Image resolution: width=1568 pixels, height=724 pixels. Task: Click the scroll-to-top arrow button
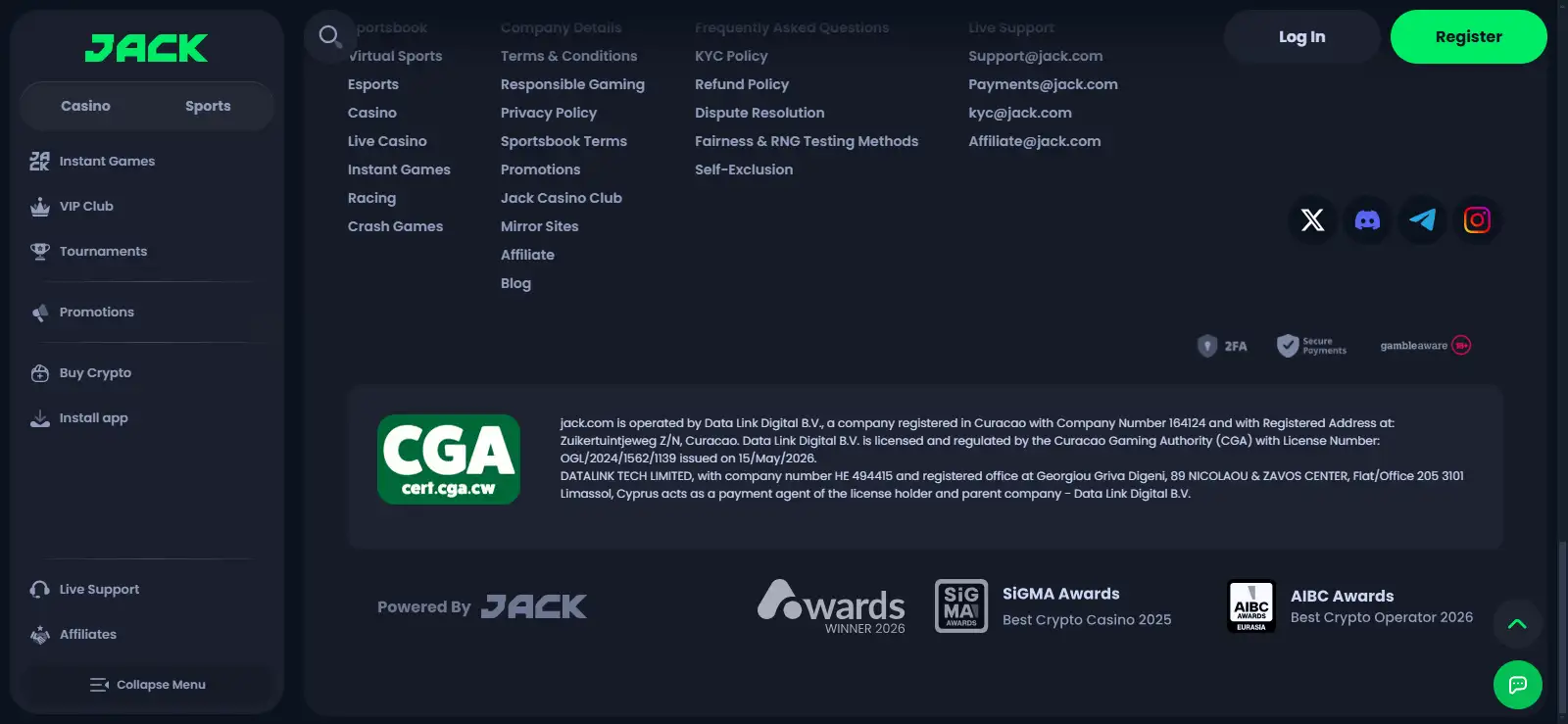pyautogui.click(x=1517, y=623)
